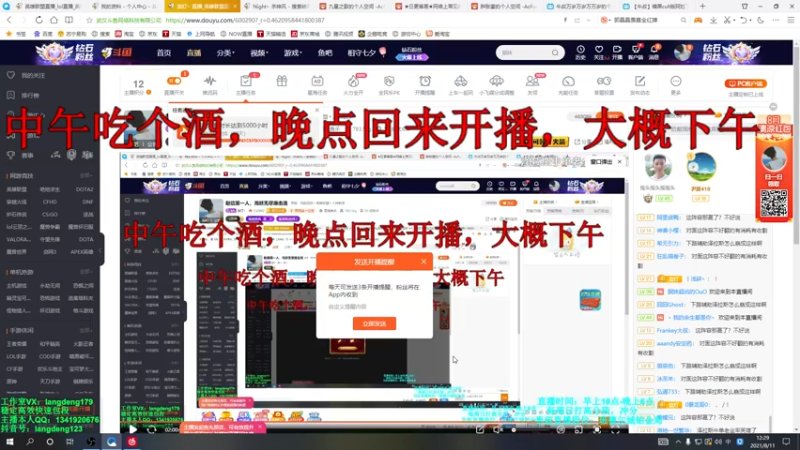
Task: Click the browser address bar URL
Action: 245,20
